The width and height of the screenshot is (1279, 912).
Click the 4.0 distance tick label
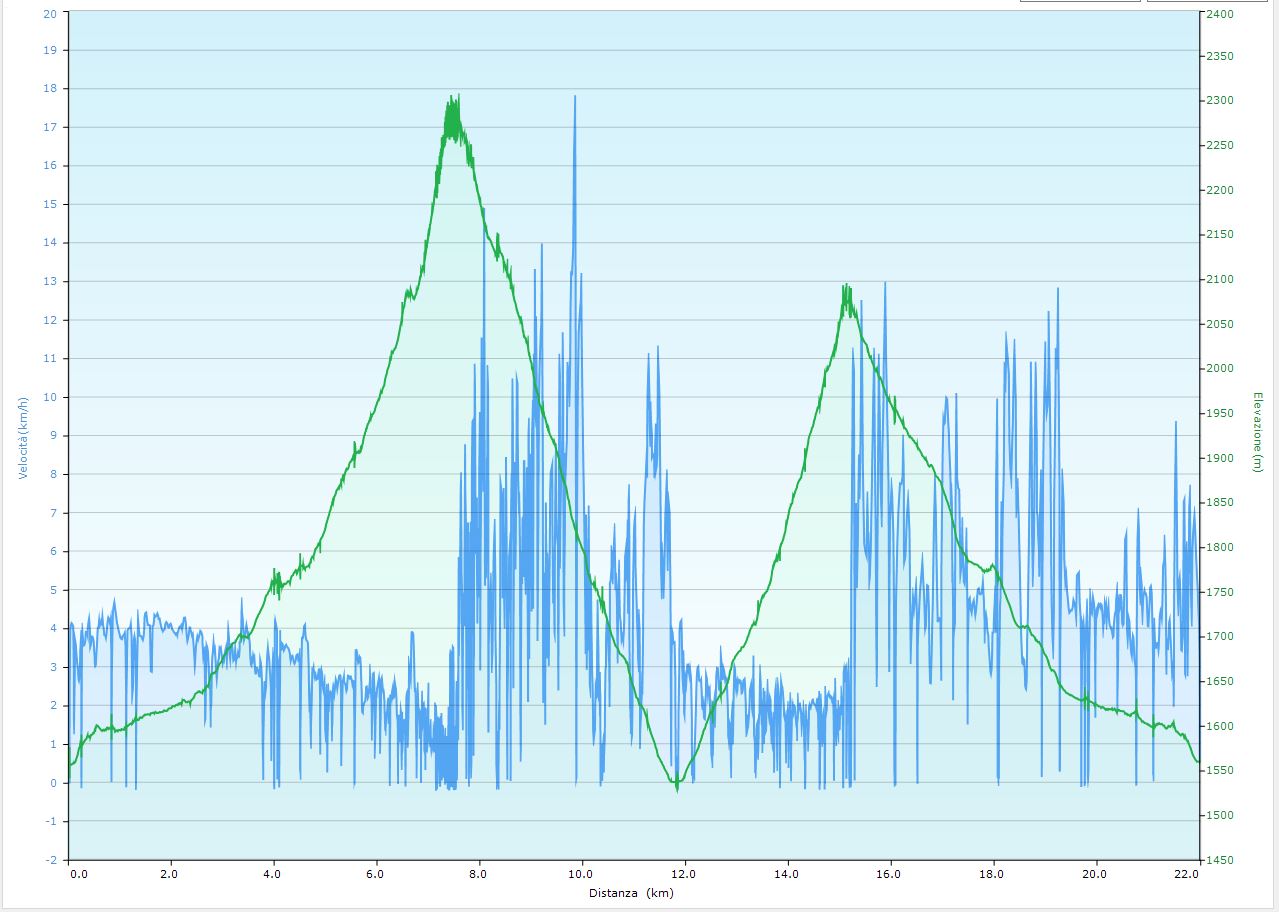[274, 873]
